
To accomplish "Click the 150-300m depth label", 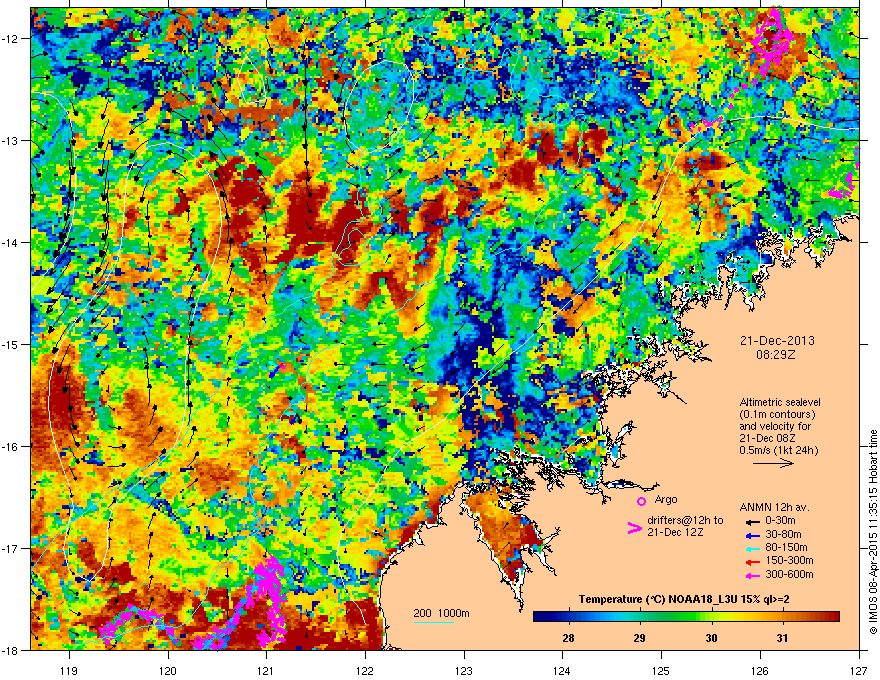I will 789,560.
